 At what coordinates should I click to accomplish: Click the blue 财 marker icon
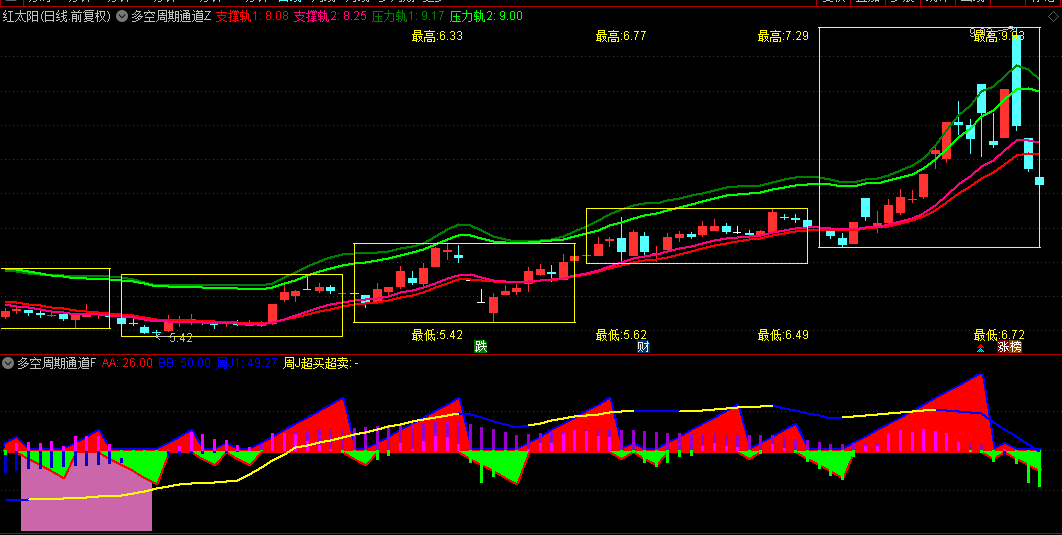(x=643, y=347)
